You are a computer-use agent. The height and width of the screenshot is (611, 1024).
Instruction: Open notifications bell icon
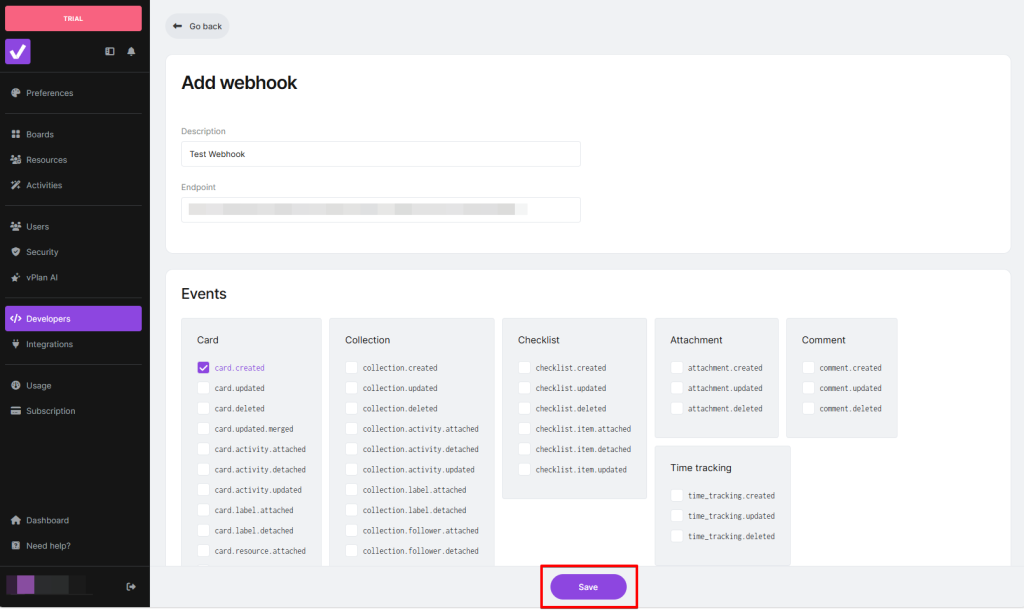pos(131,51)
